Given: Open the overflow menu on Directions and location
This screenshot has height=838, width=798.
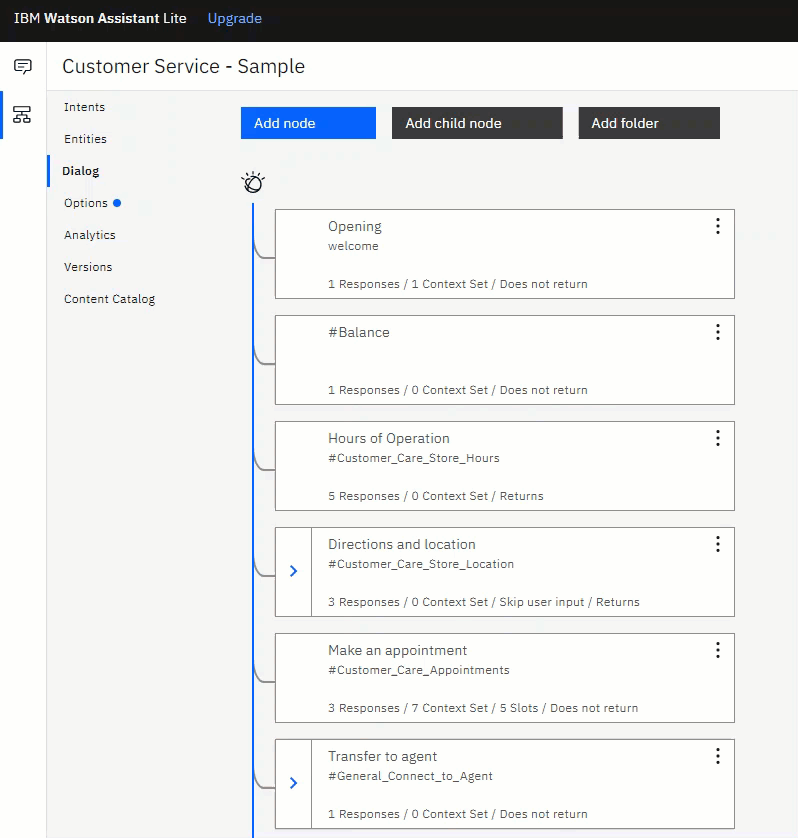Looking at the screenshot, I should 718,544.
